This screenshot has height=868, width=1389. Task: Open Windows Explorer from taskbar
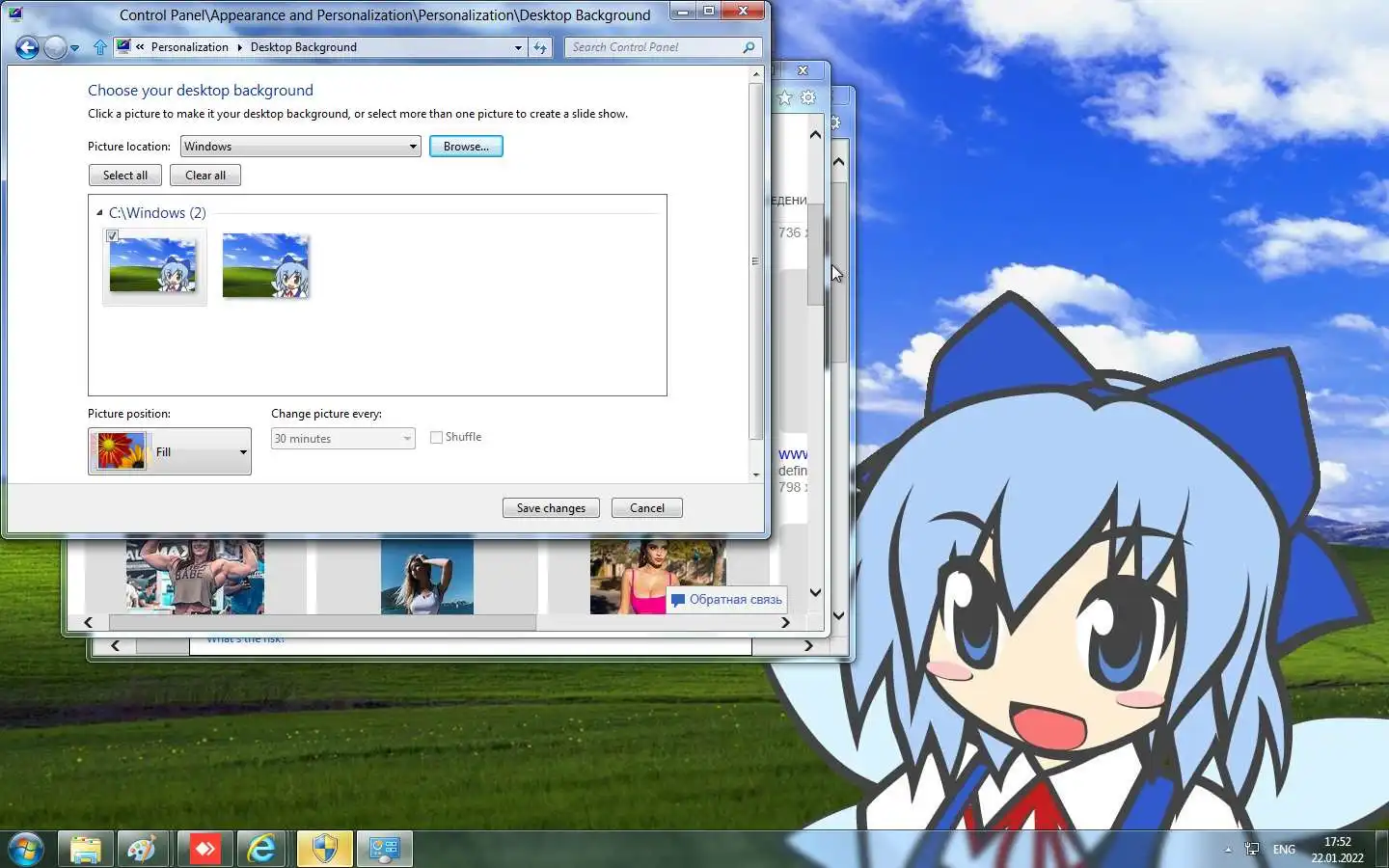(86, 850)
